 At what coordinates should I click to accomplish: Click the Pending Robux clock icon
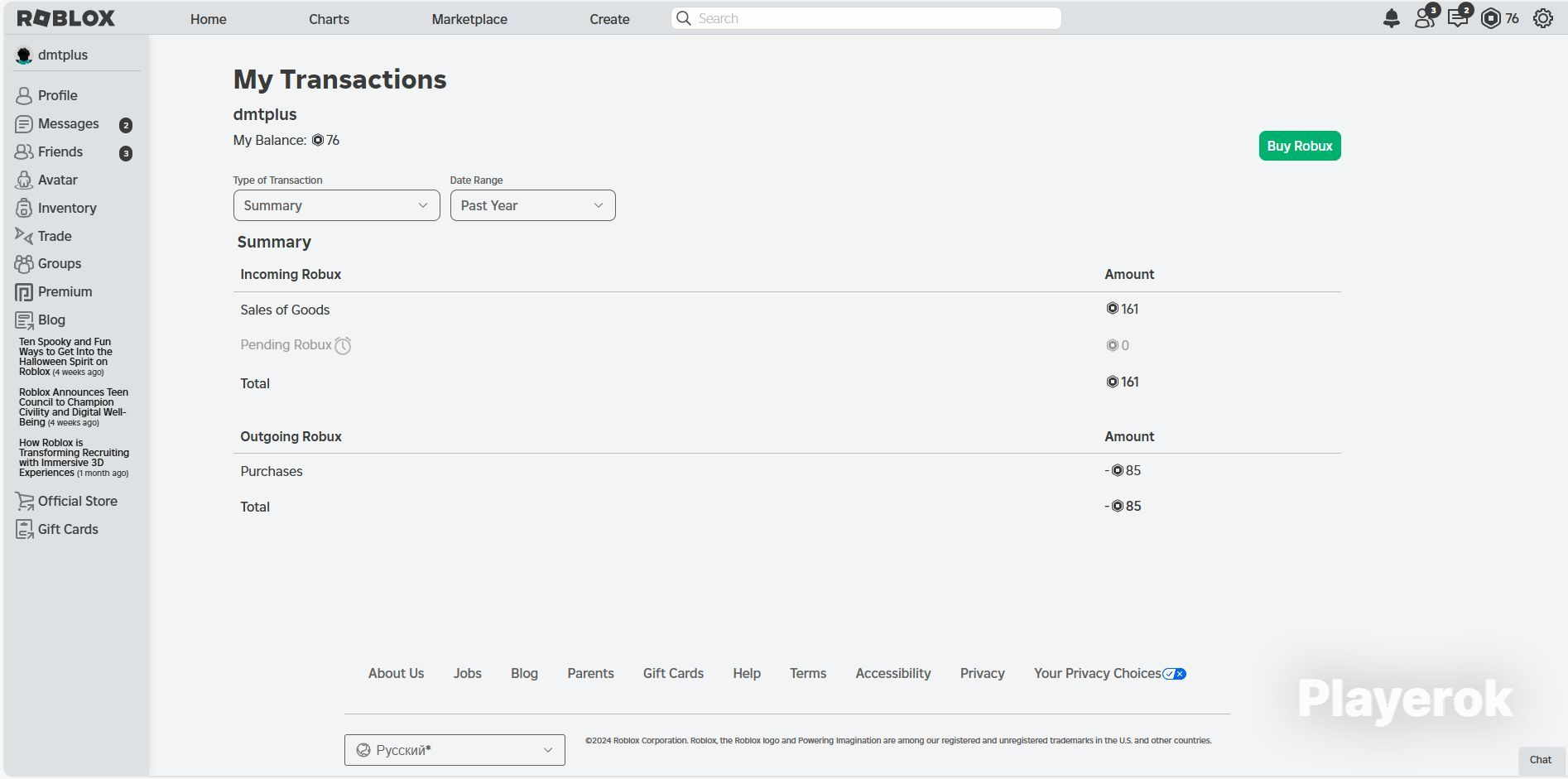tap(343, 346)
